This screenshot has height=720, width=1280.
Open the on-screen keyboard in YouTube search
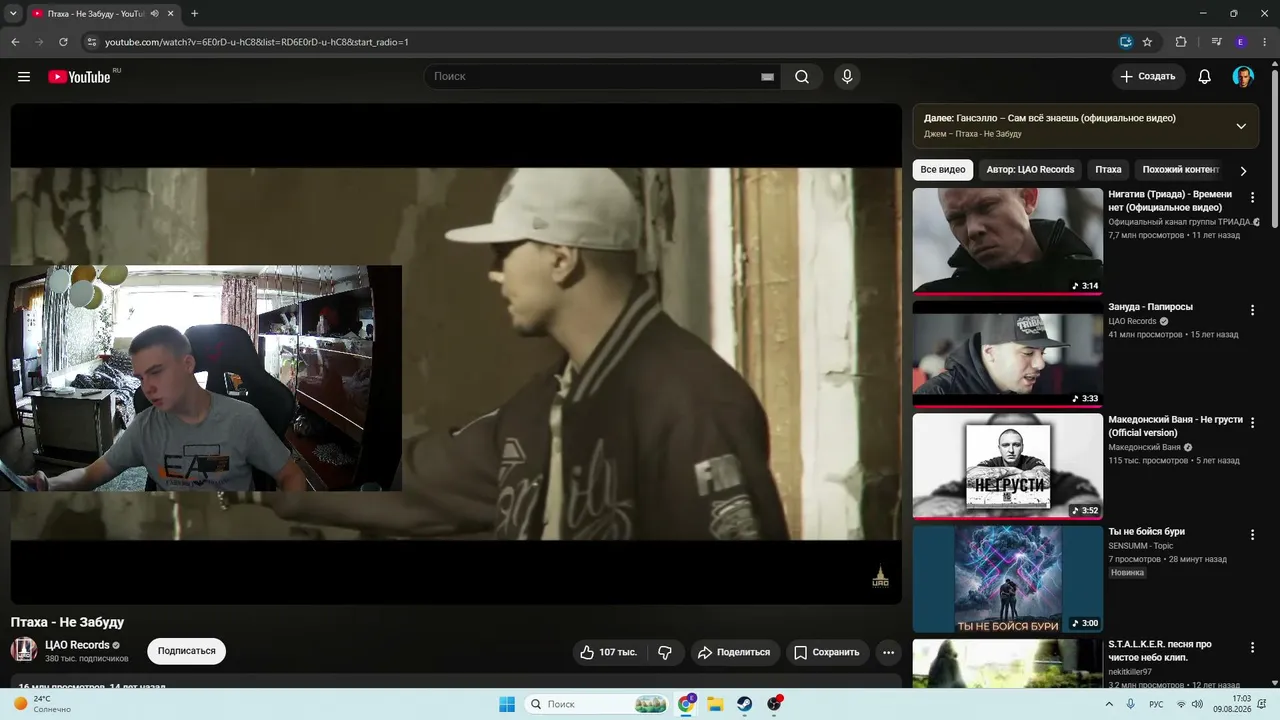point(767,77)
